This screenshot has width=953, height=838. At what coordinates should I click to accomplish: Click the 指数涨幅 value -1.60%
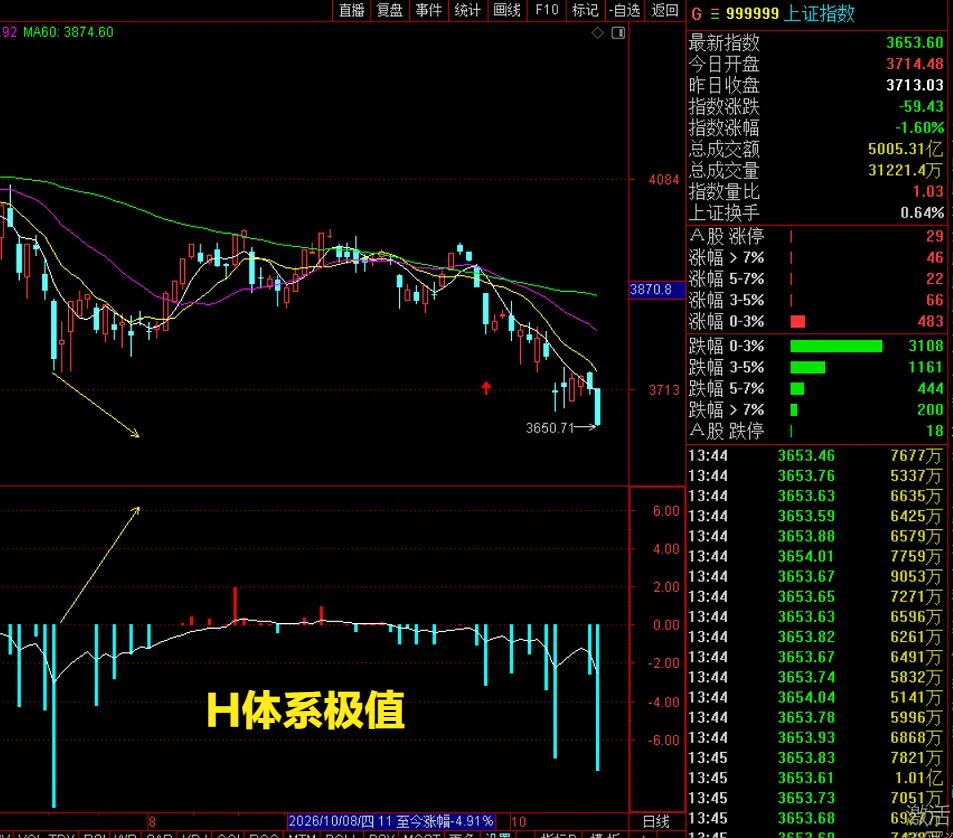(x=920, y=128)
